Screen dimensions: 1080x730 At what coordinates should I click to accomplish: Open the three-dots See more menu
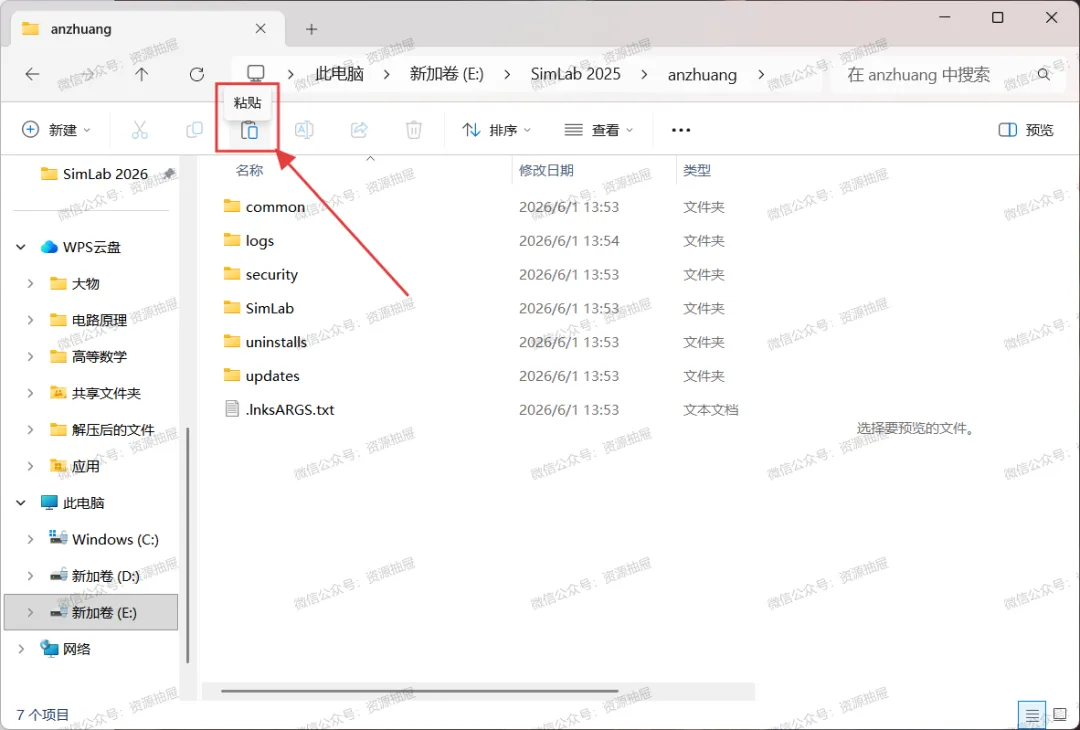(x=681, y=129)
